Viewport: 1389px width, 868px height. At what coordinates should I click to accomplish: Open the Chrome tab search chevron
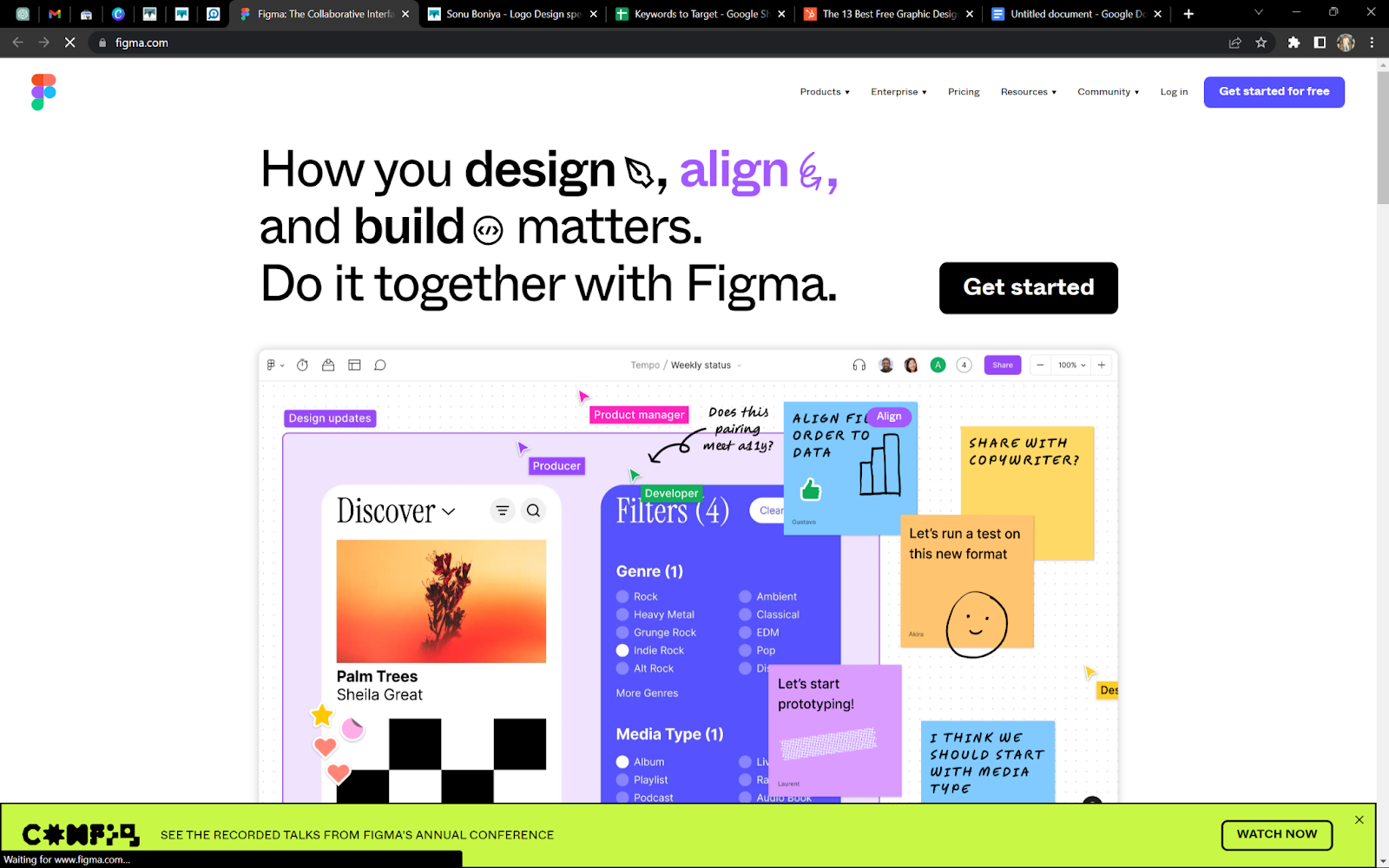pyautogui.click(x=1258, y=13)
